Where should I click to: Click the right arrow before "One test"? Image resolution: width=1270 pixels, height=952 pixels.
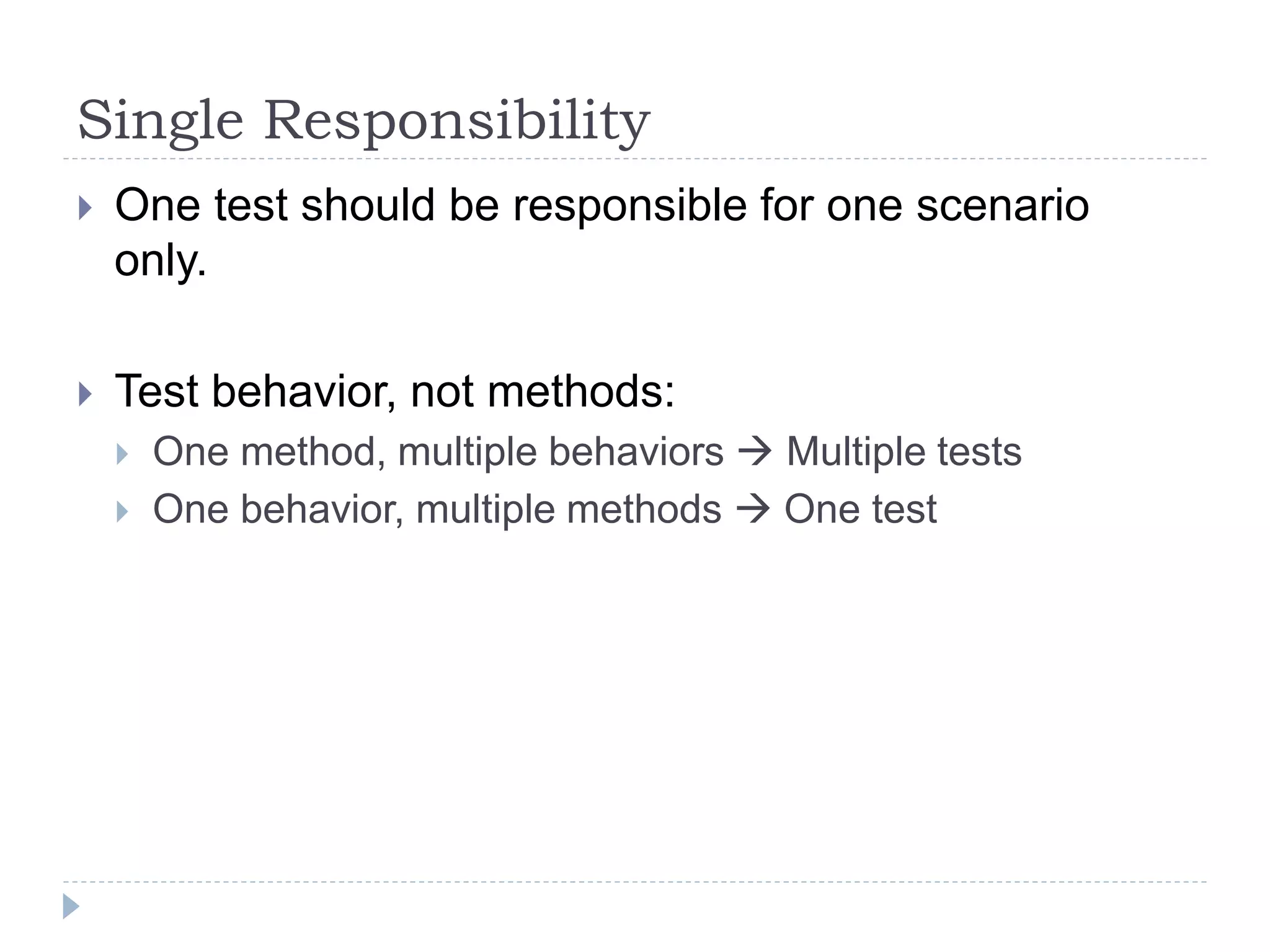click(x=753, y=509)
